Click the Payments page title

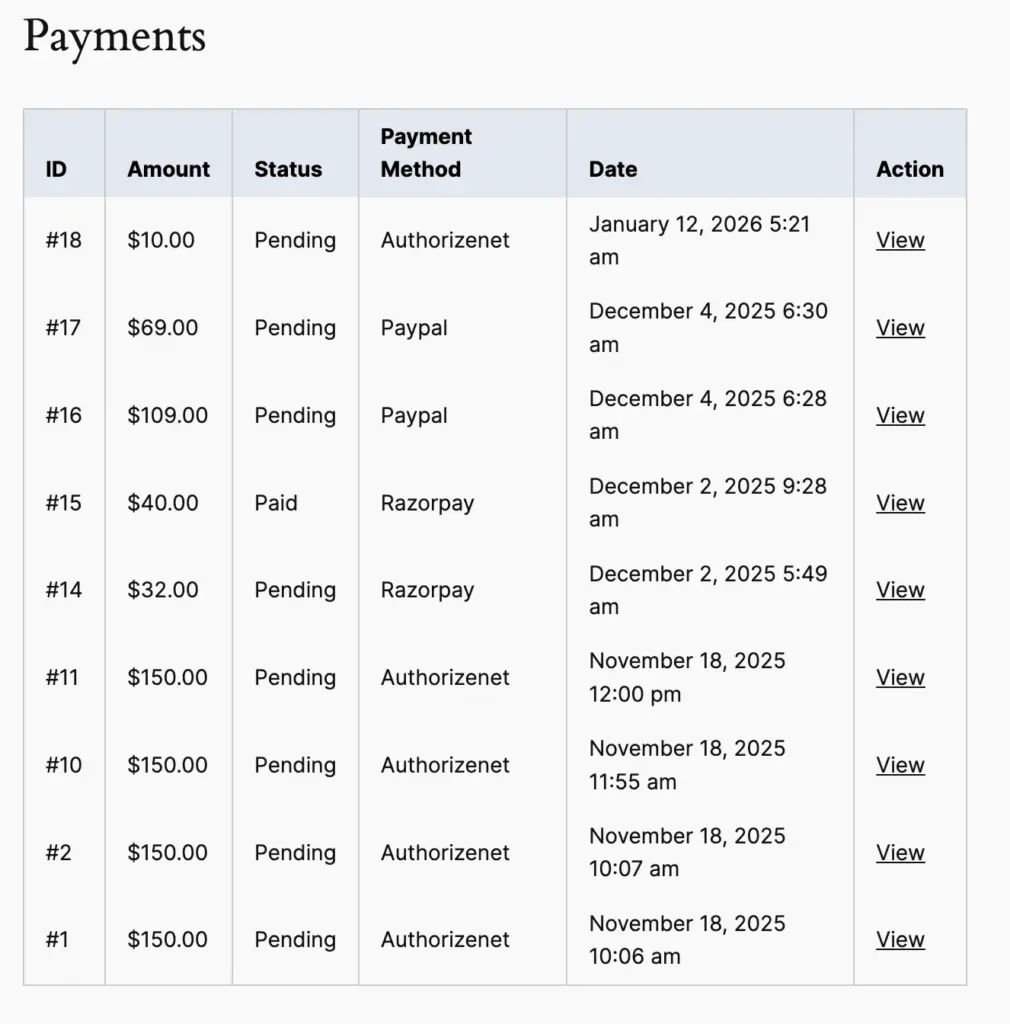tap(114, 38)
